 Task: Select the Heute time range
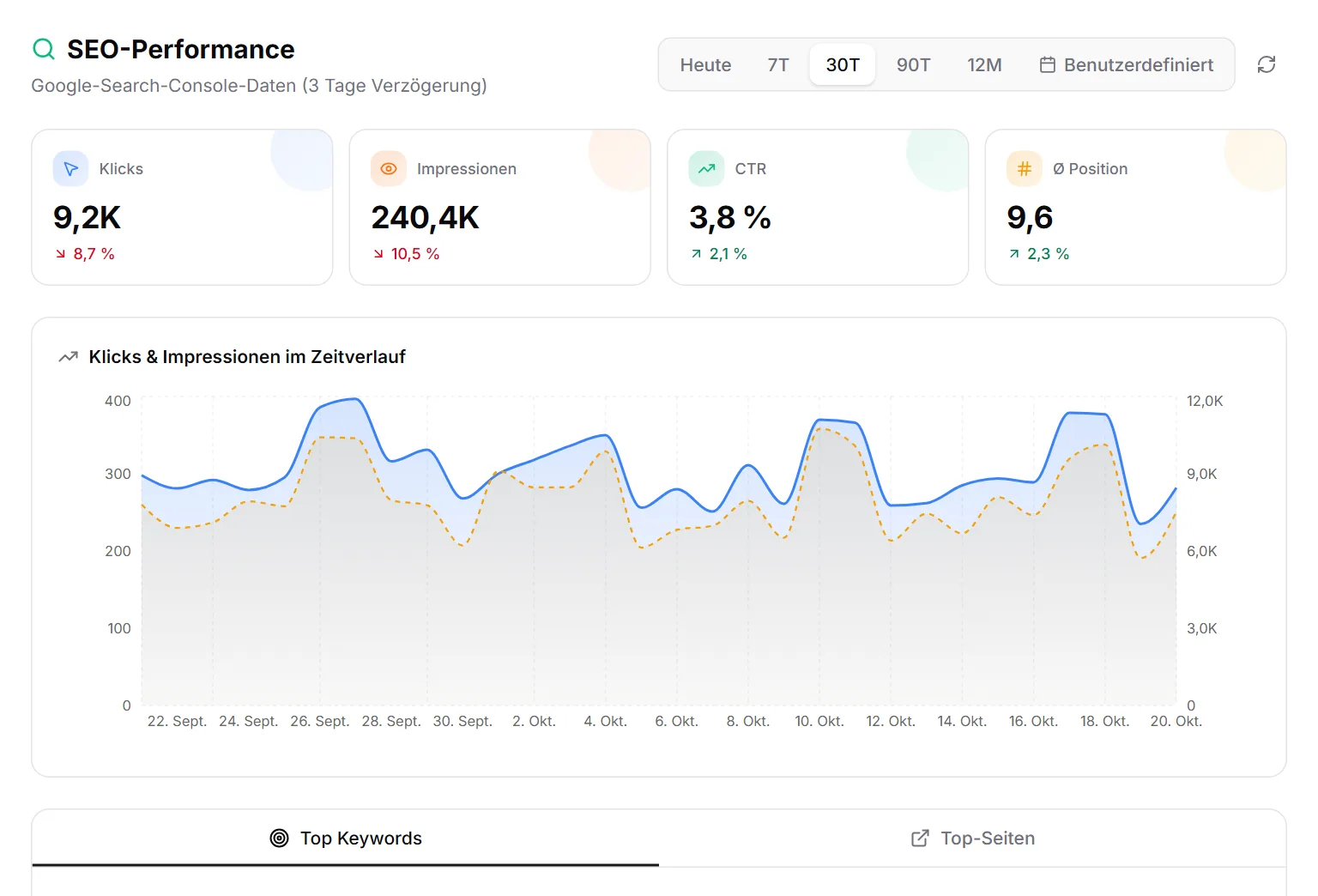tap(705, 64)
